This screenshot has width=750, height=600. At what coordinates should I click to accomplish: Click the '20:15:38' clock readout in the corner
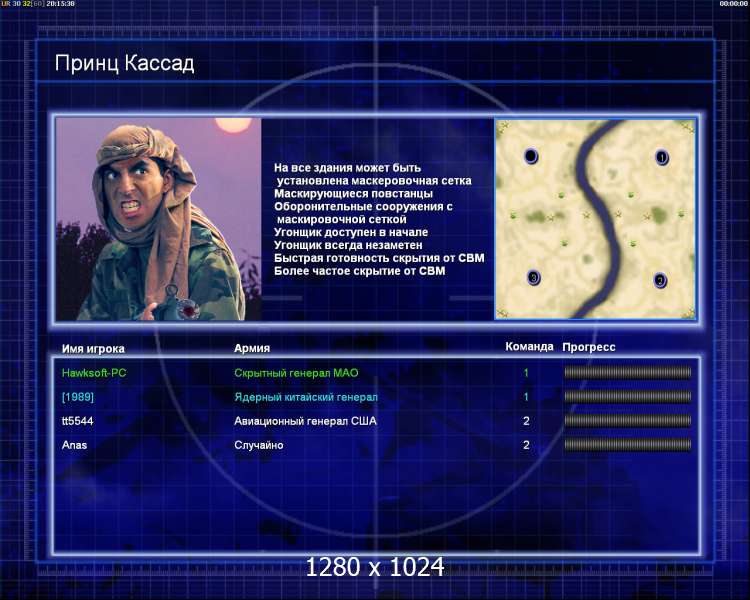click(60, 3)
